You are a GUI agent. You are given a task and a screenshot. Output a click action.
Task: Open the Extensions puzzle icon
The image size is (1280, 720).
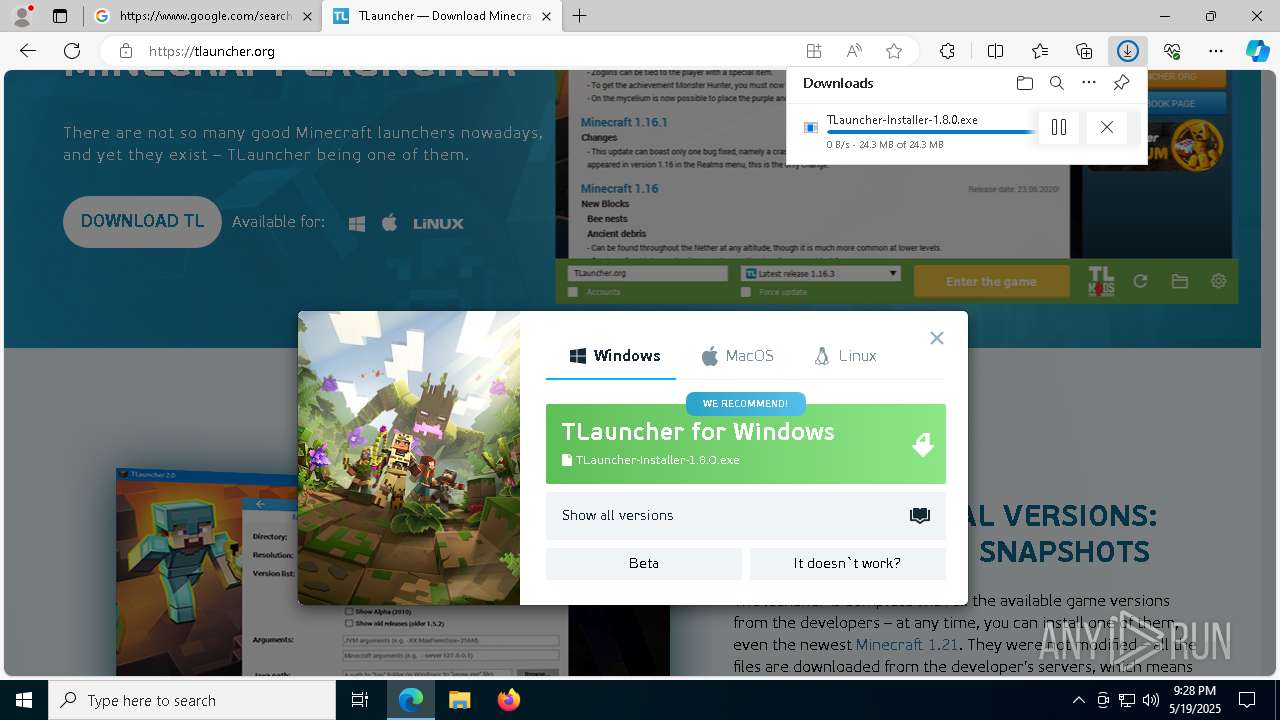tap(947, 51)
